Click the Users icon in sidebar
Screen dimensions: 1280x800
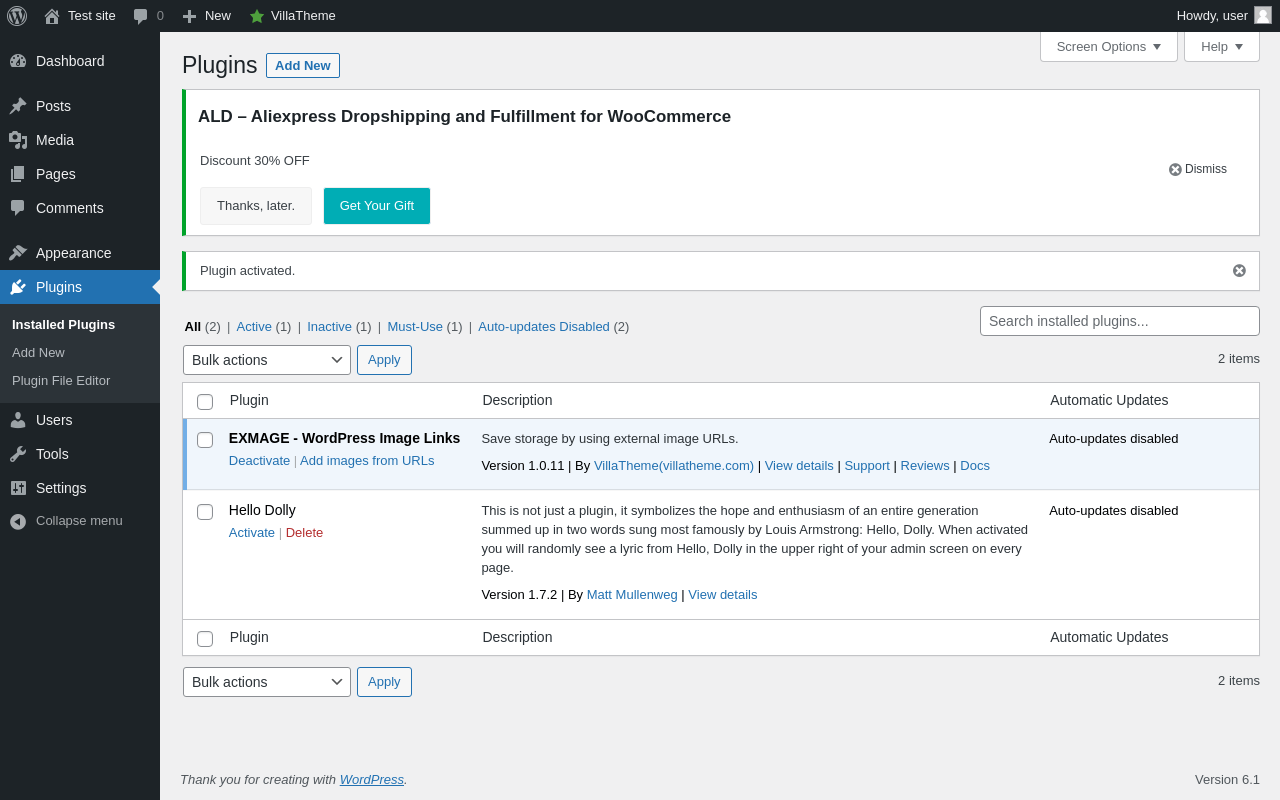click(x=18, y=420)
